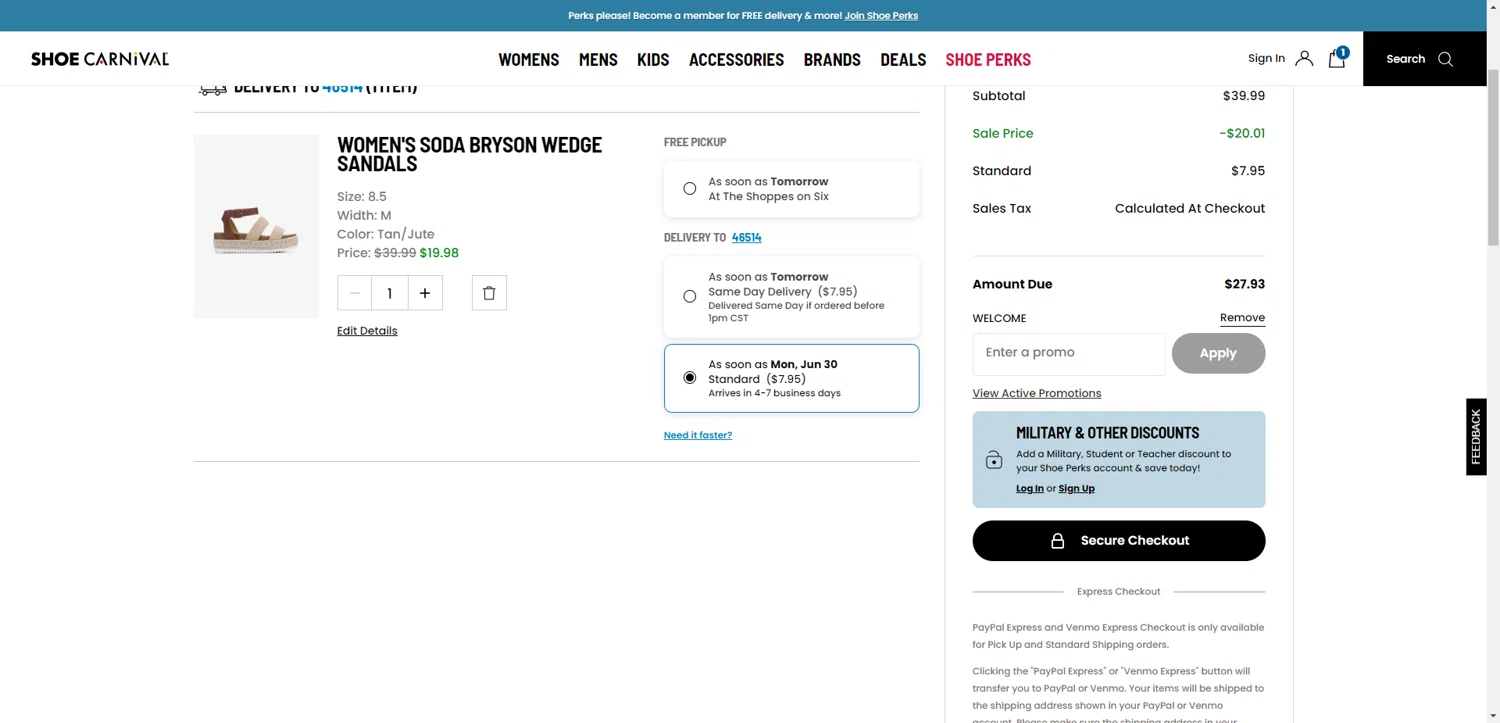This screenshot has width=1500, height=723.
Task: Click the lock icon on Secure Checkout
Action: [x=1057, y=541]
